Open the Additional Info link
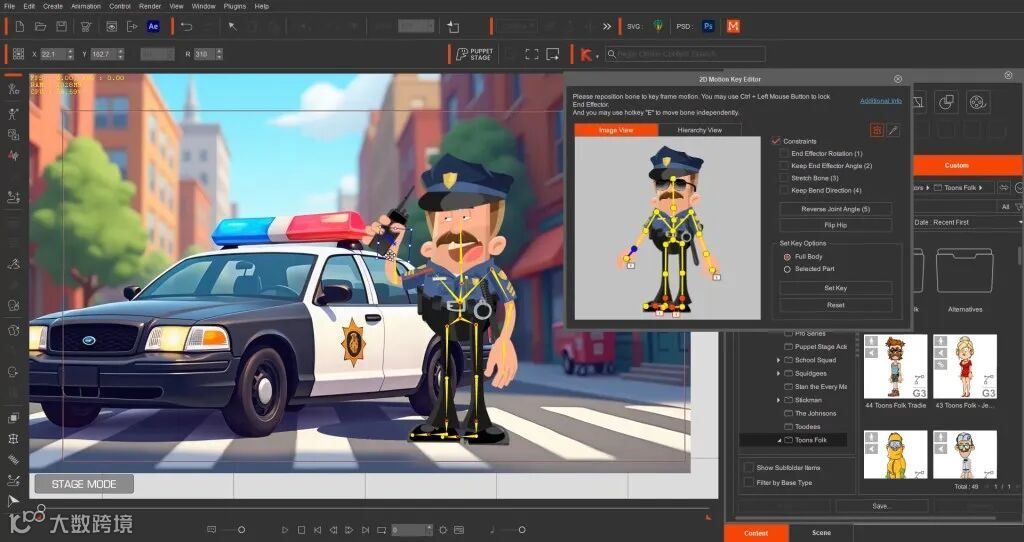Image resolution: width=1024 pixels, height=542 pixels. 880,101
